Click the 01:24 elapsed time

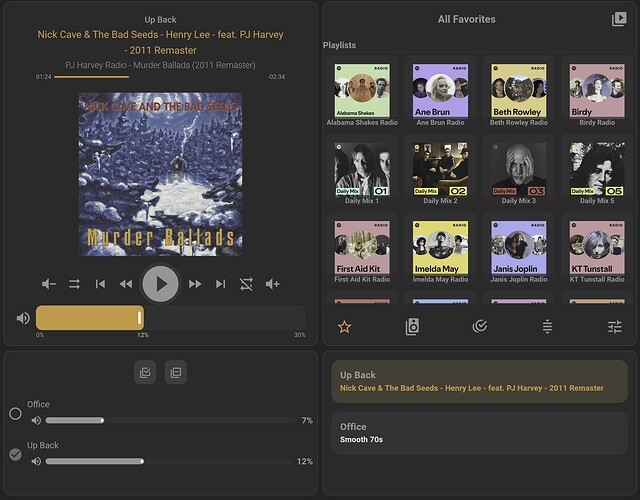click(43, 77)
